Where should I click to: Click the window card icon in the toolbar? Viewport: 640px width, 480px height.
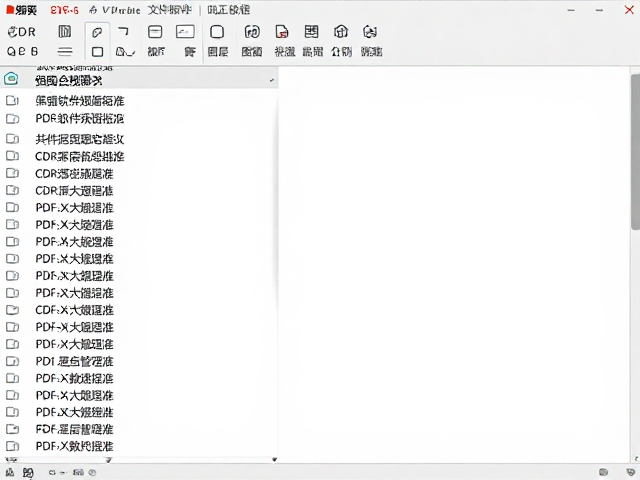tap(155, 32)
